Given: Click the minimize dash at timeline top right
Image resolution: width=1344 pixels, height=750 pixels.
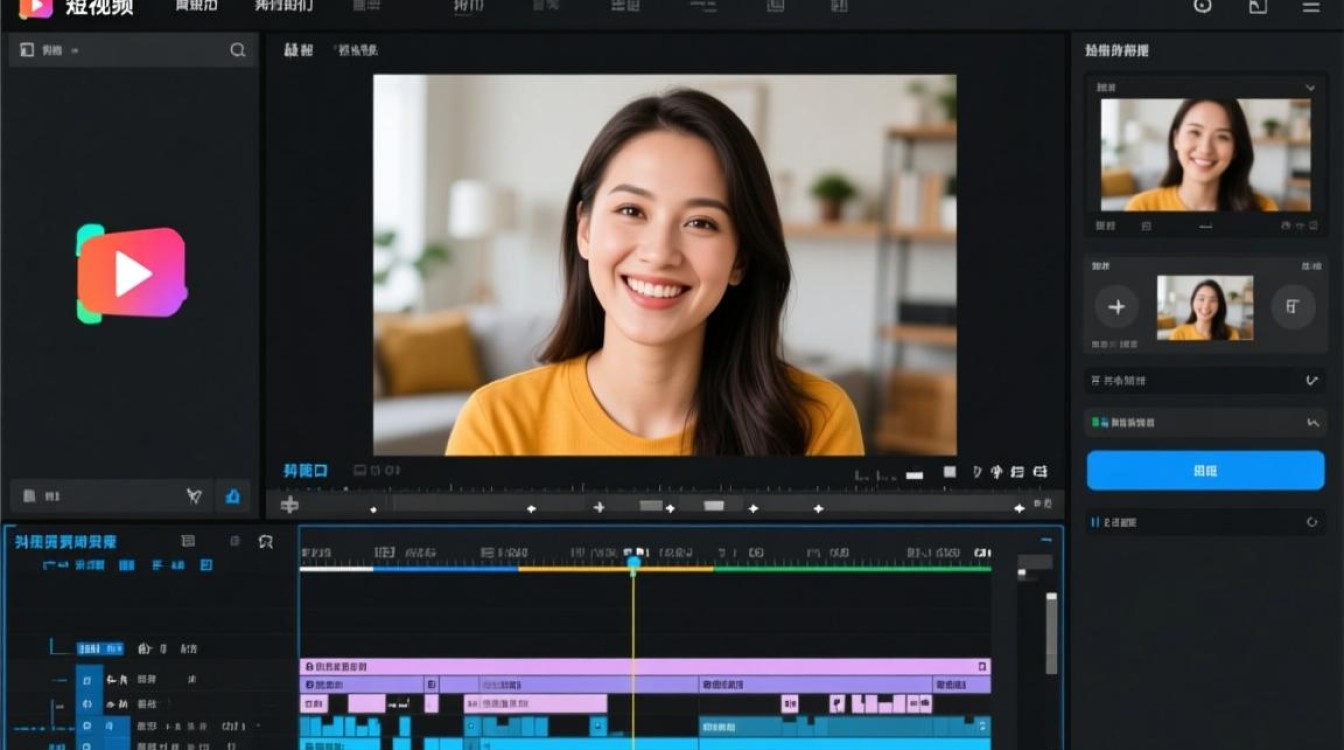Looking at the screenshot, I should pyautogui.click(x=1046, y=540).
